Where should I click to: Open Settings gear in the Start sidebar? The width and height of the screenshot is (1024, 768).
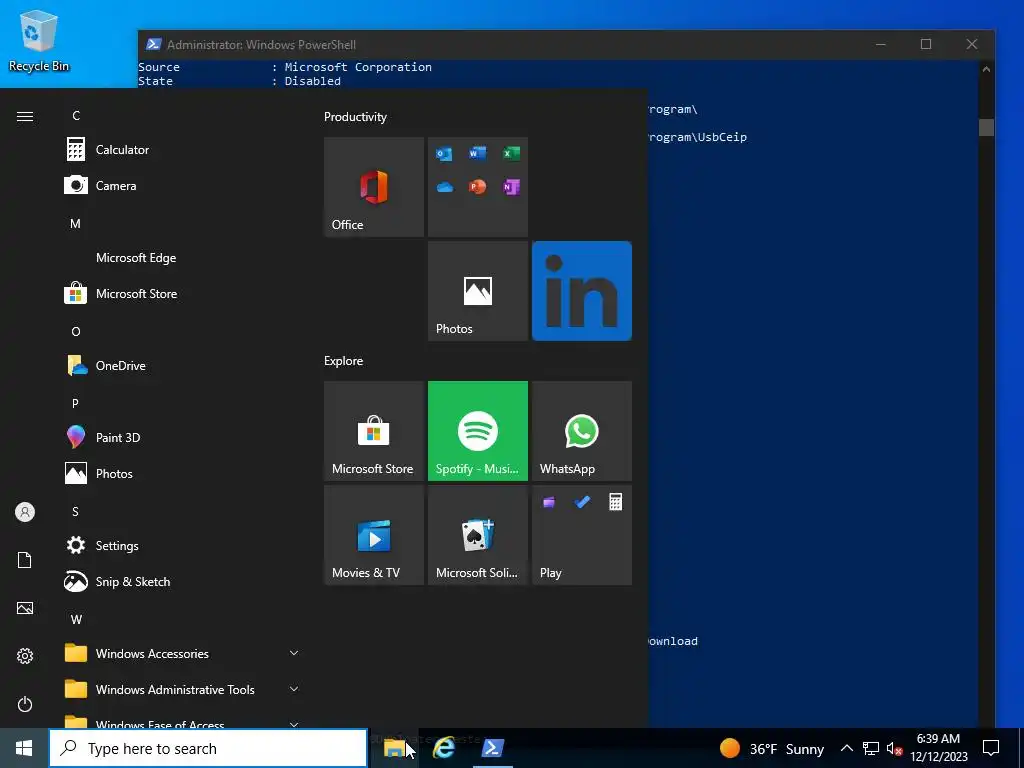coord(25,656)
